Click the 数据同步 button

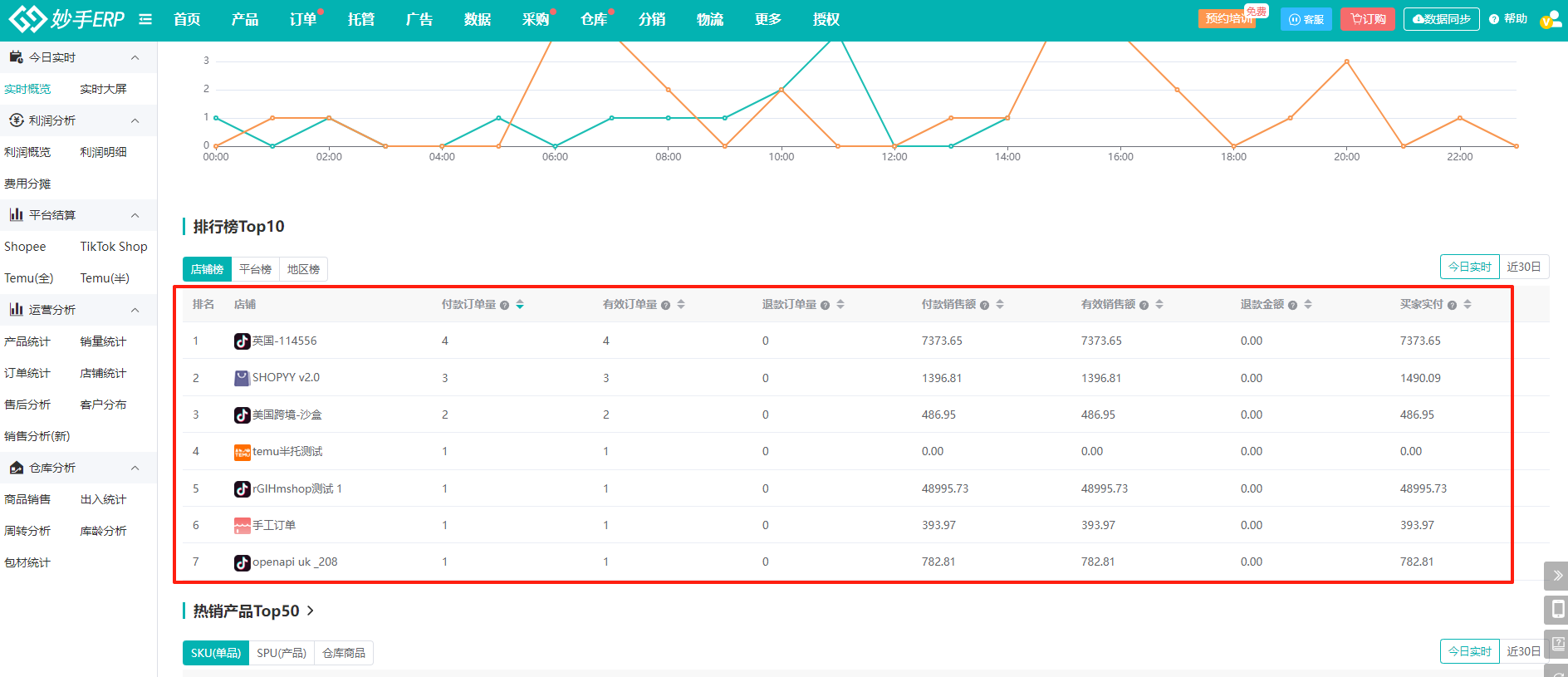click(x=1442, y=19)
